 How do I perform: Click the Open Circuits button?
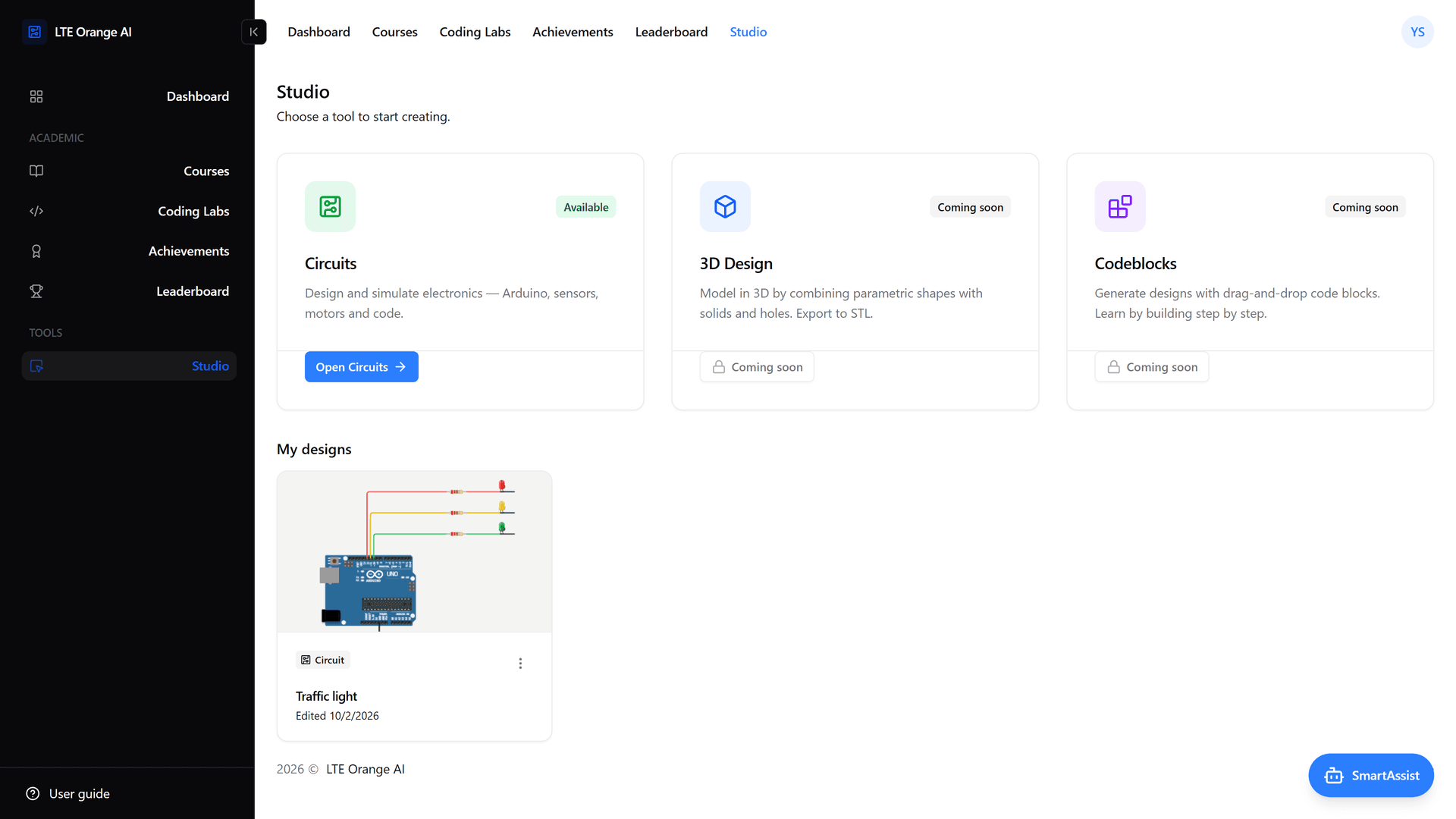[x=362, y=367]
